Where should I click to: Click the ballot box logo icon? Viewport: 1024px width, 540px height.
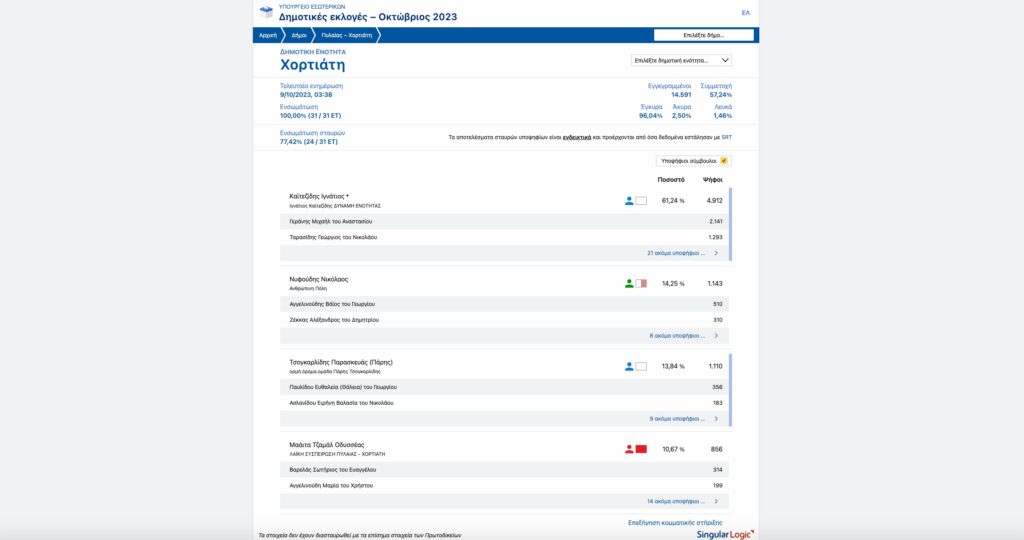(x=266, y=12)
